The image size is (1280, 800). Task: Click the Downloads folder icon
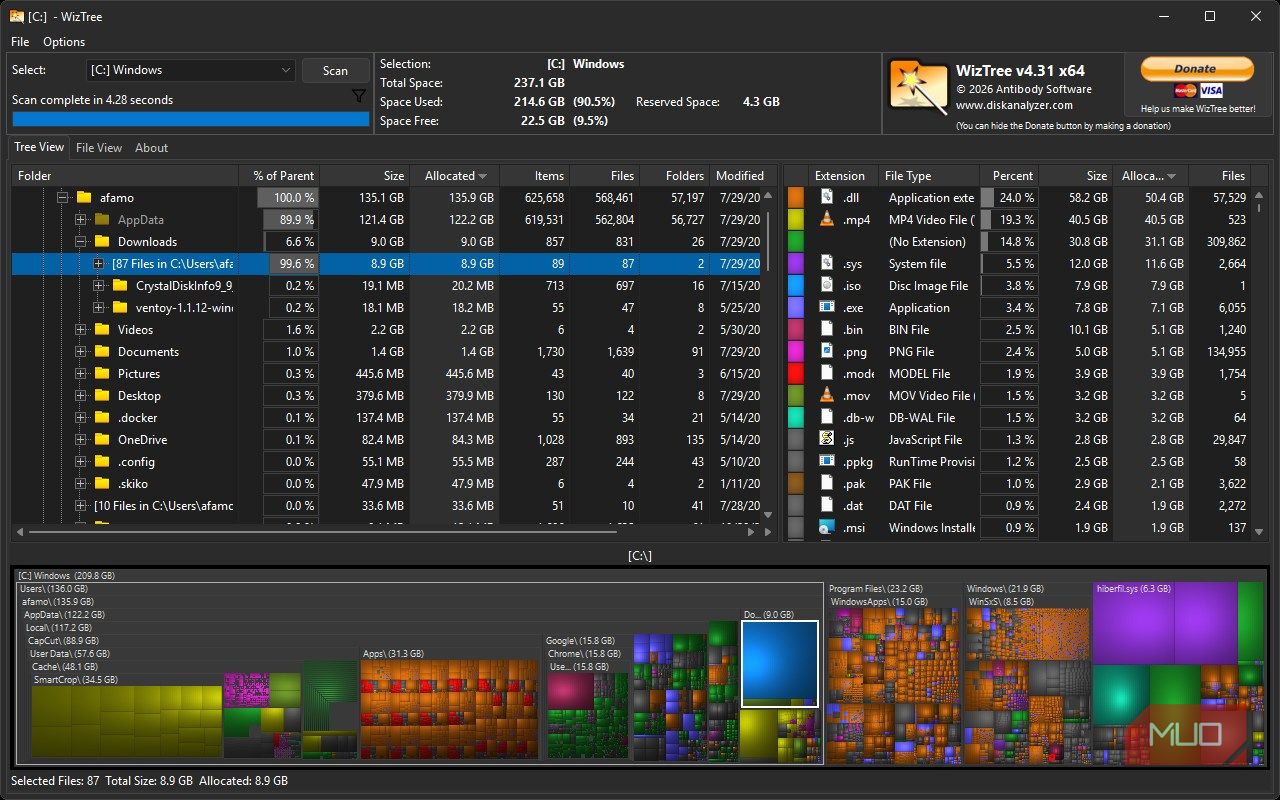pos(102,242)
